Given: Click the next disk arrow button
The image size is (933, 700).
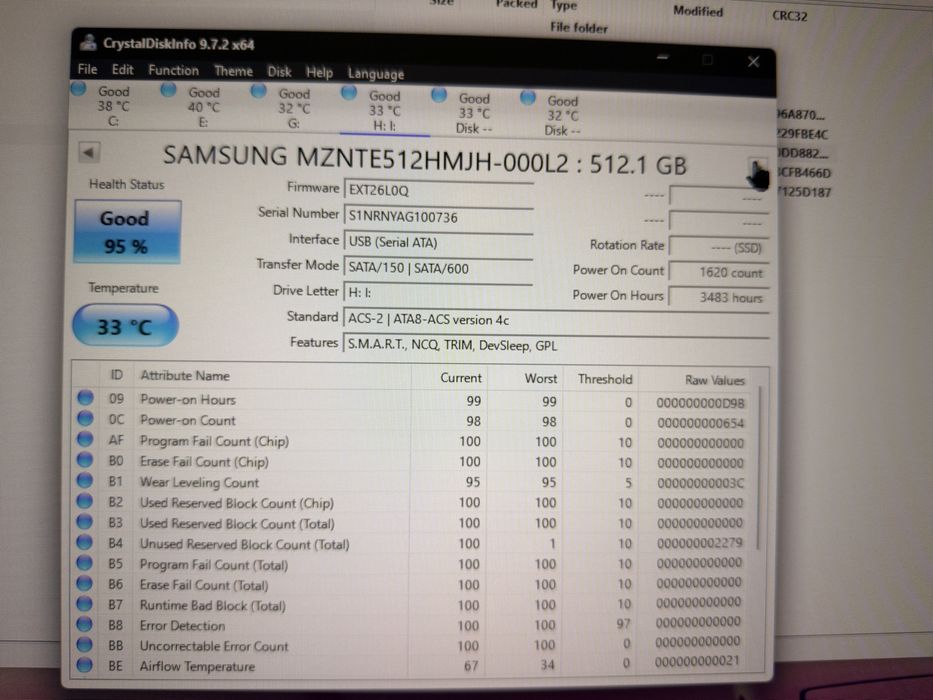Looking at the screenshot, I should click(757, 168).
